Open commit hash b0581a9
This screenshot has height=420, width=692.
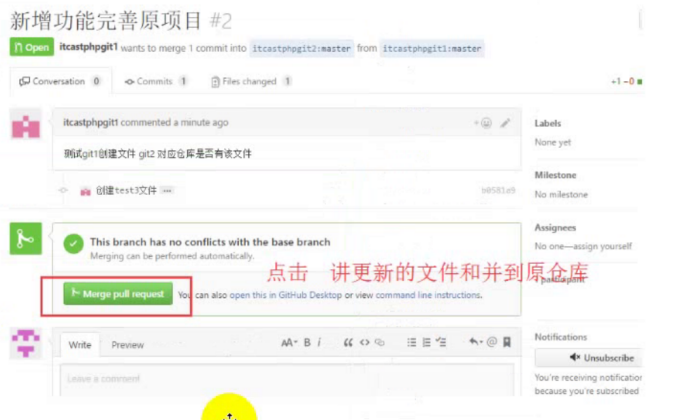498,190
